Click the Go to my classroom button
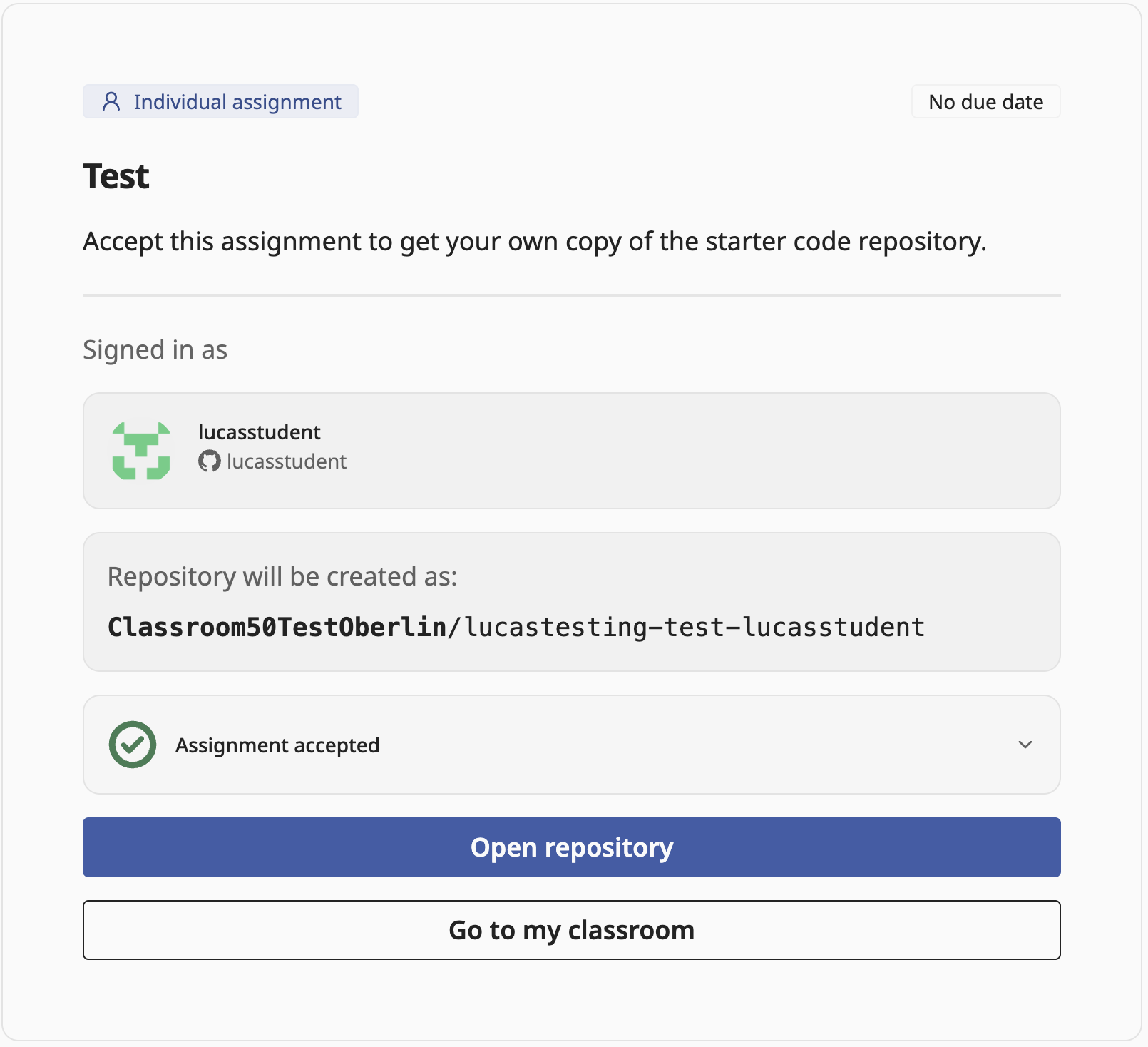Viewport: 1148px width, 1047px height. [572, 930]
